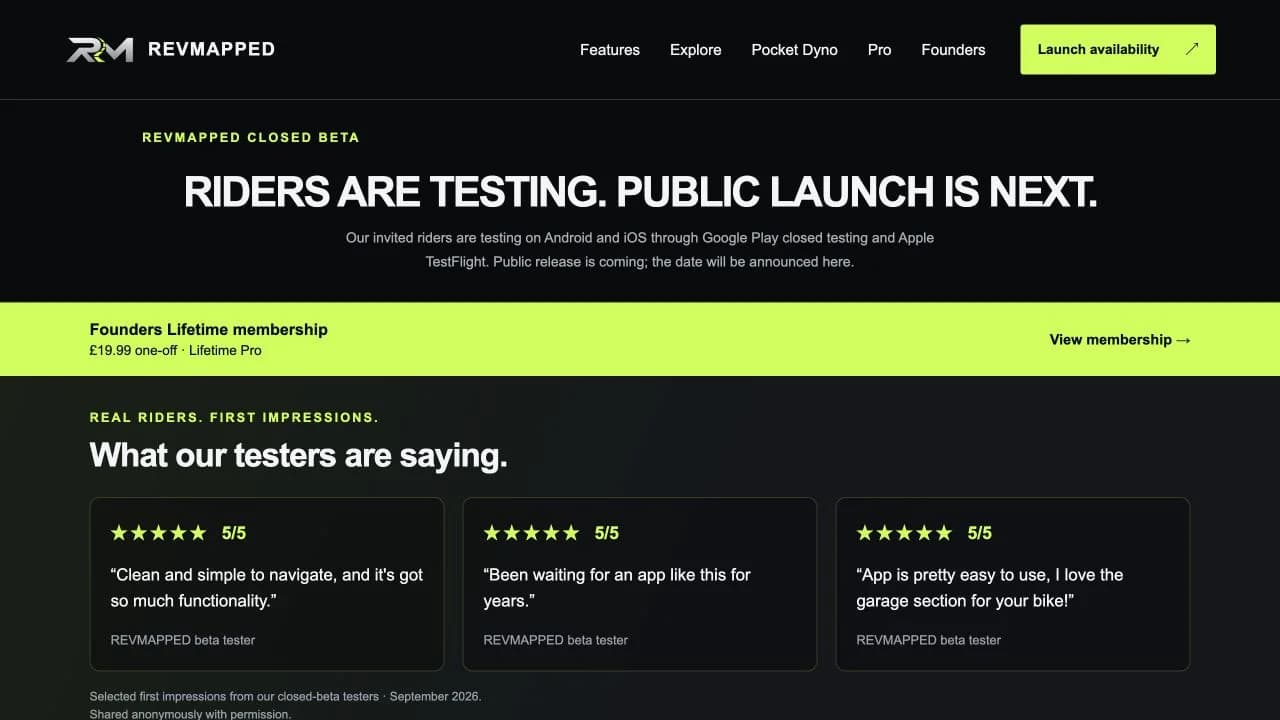This screenshot has width=1280, height=720.
Task: Click the 'Riders are testing' headline
Action: [x=640, y=191]
